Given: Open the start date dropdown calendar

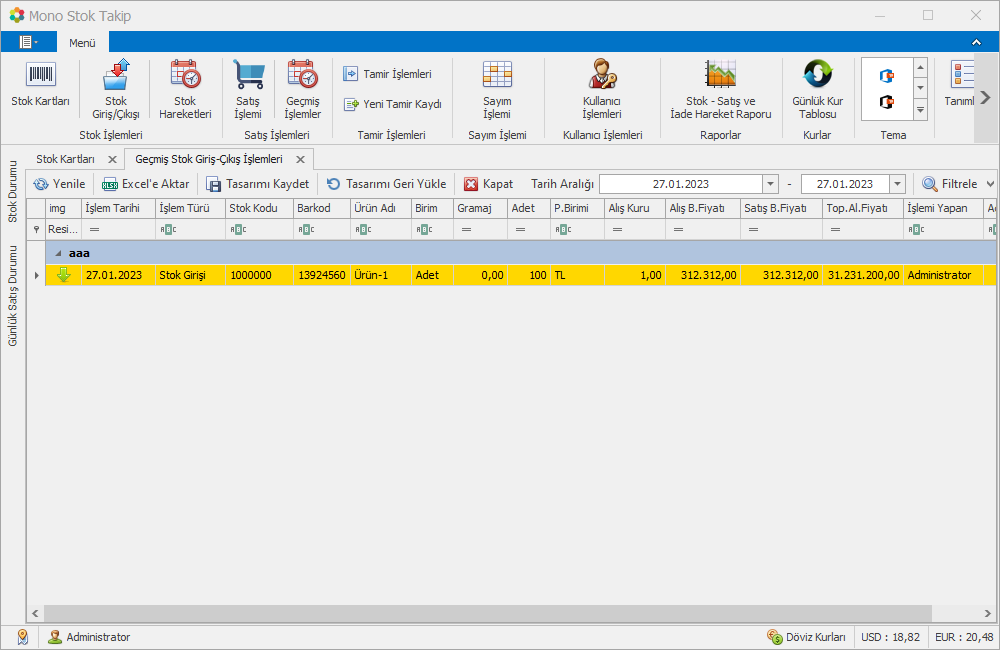Looking at the screenshot, I should click(770, 184).
